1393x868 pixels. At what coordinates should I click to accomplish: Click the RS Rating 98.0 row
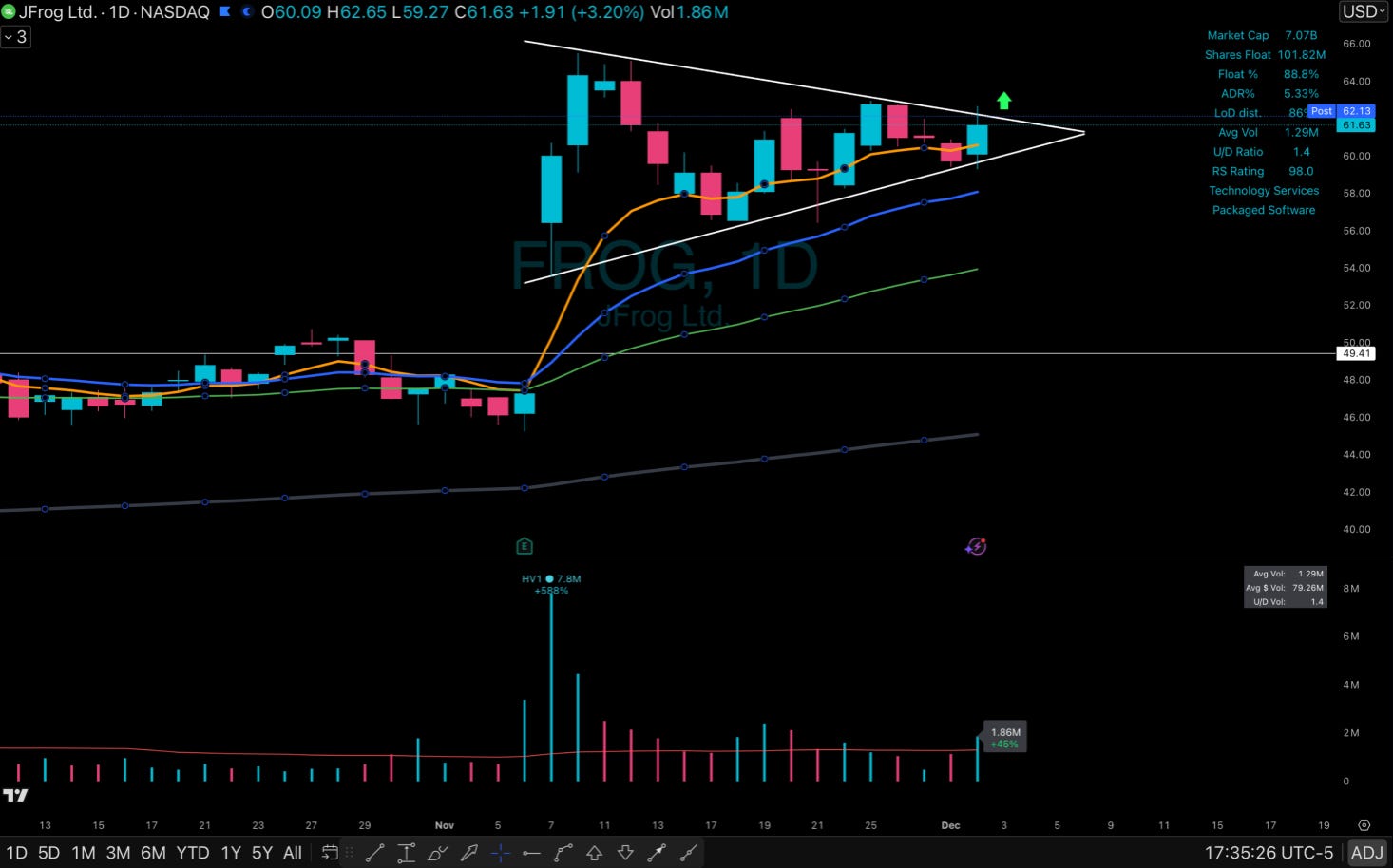point(1263,172)
